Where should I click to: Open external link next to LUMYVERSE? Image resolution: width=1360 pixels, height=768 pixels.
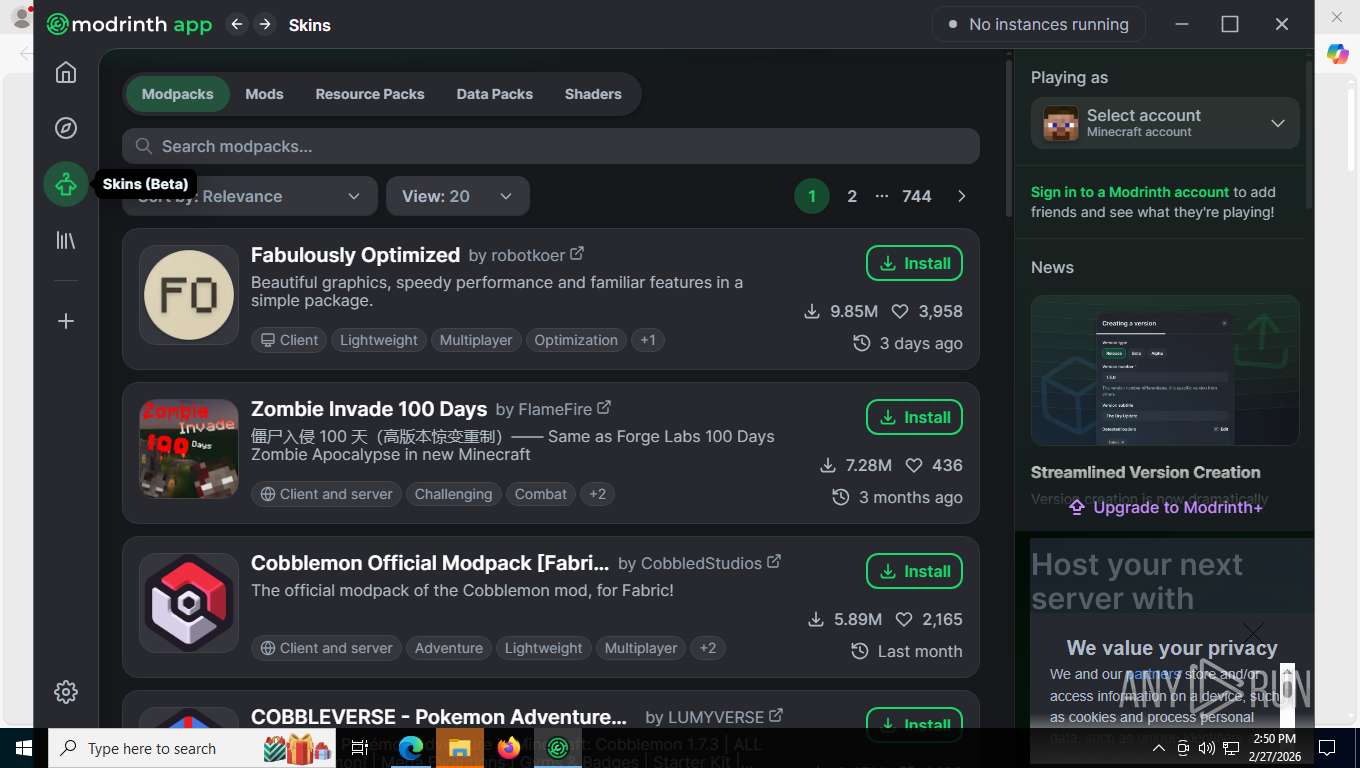coord(776,716)
